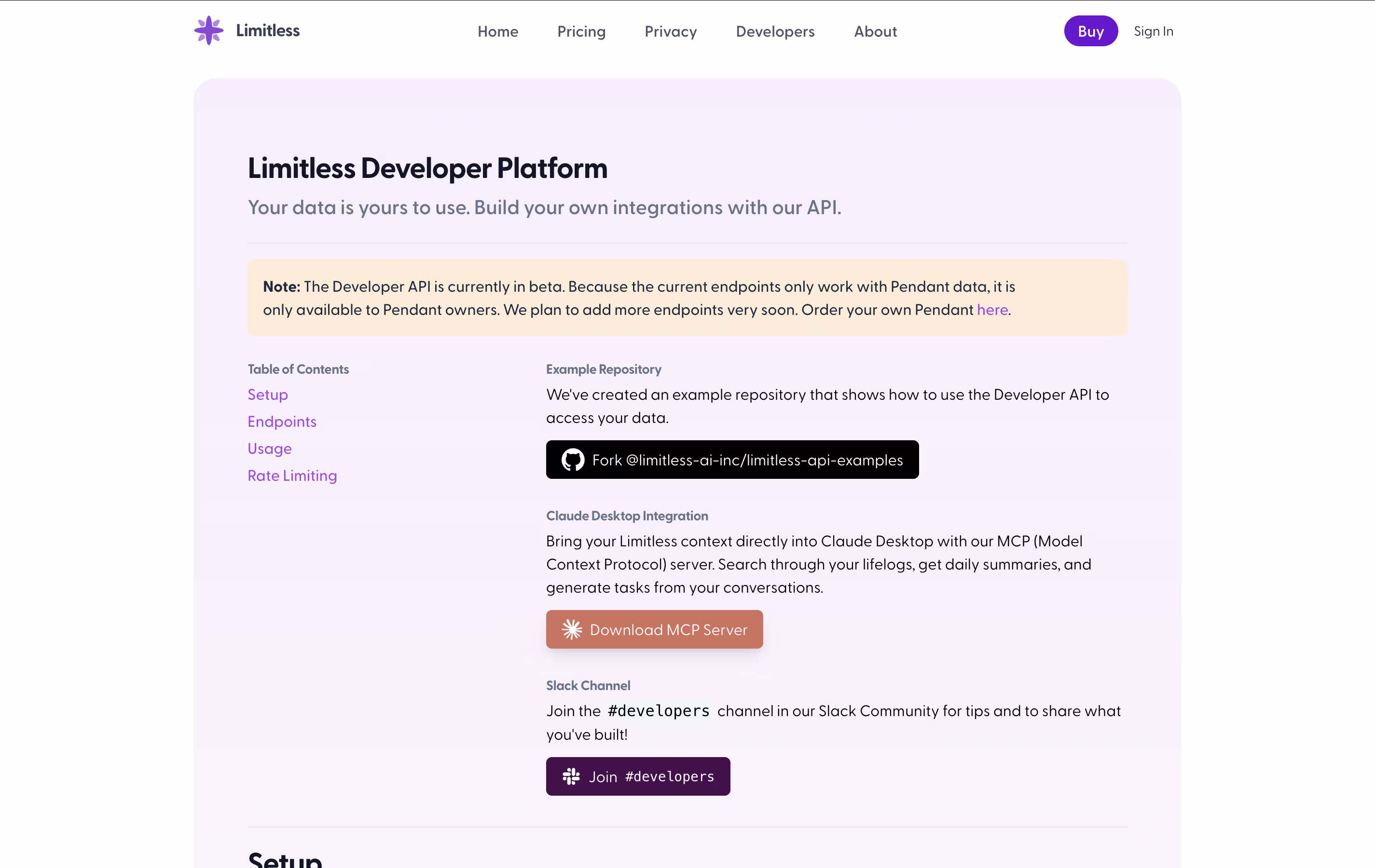Navigate to the About page
Screen dimensions: 1375x868
(875, 31)
